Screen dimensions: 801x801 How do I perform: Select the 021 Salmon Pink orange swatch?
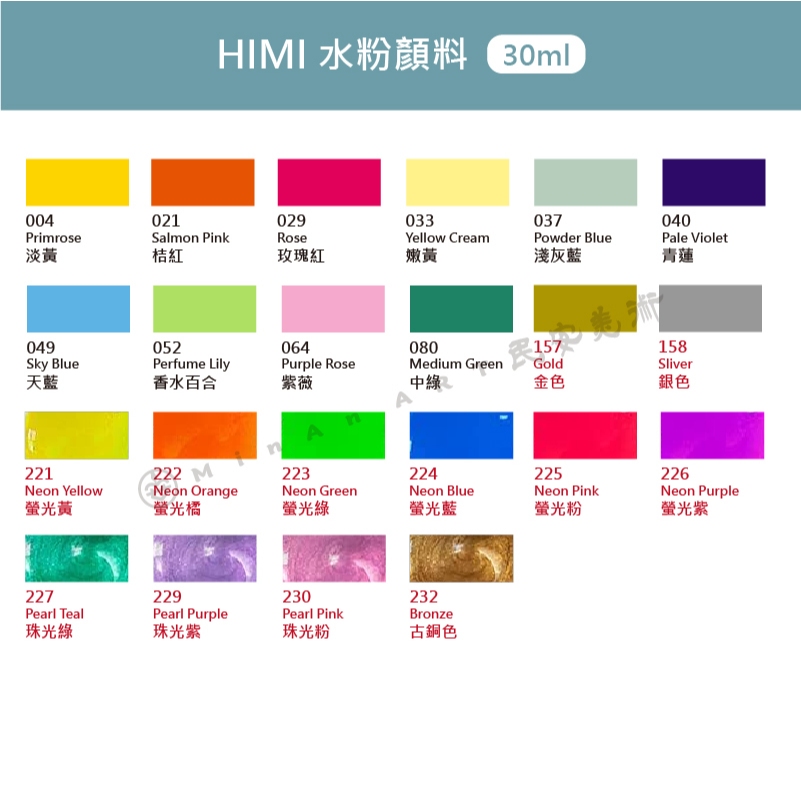[203, 182]
